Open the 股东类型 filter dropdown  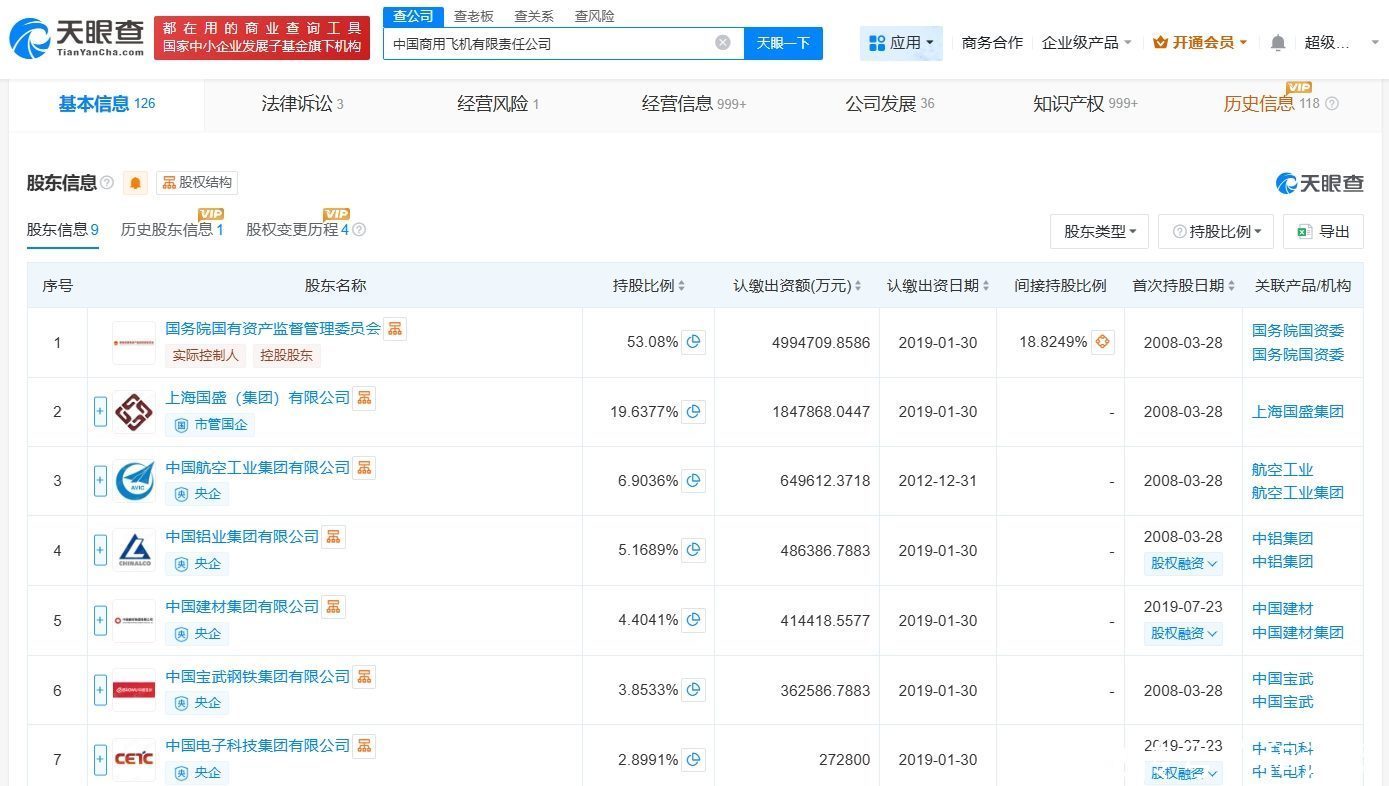(x=1099, y=231)
